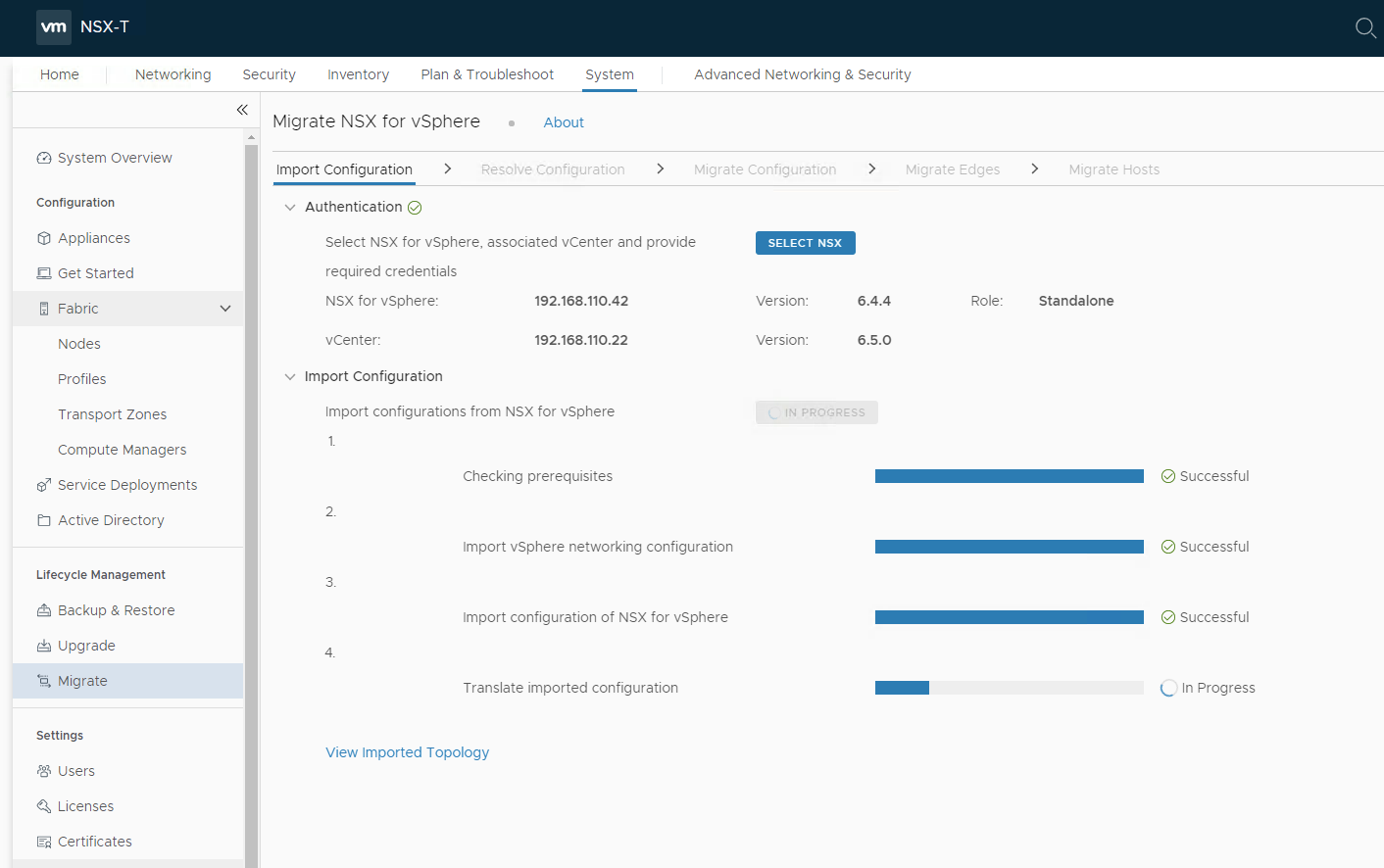Select the Import Configuration step

[x=344, y=169]
